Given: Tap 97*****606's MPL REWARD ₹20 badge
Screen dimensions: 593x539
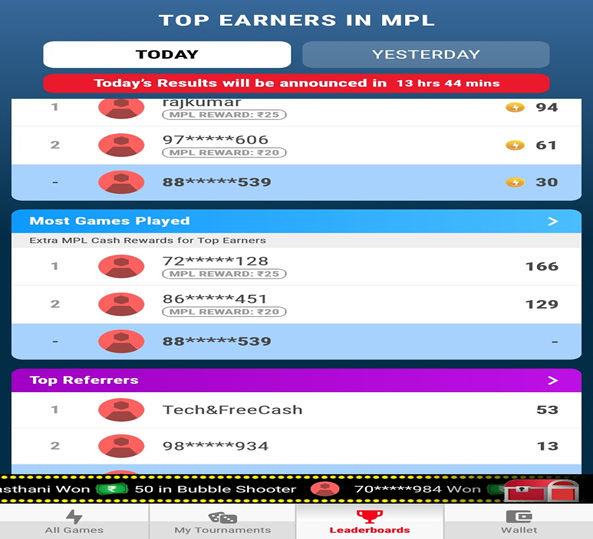Looking at the screenshot, I should 224,152.
